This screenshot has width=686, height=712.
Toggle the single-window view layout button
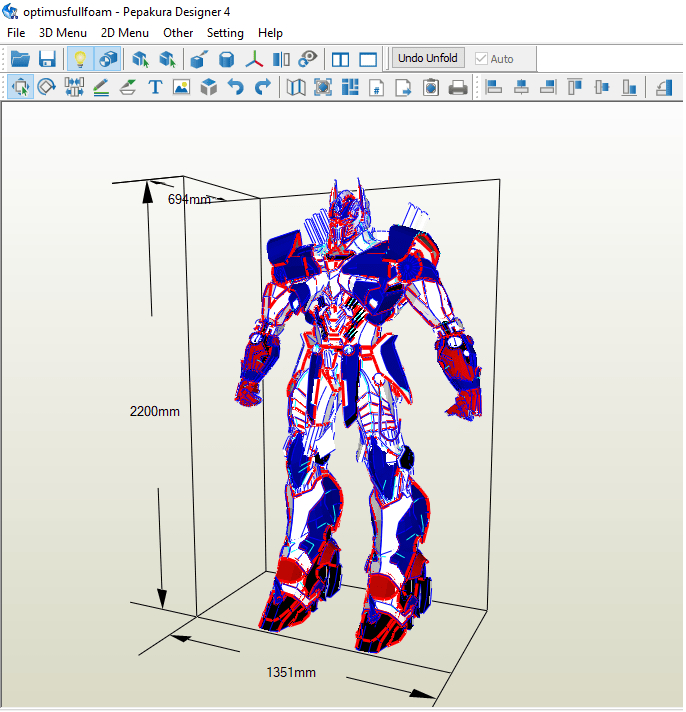pyautogui.click(x=368, y=59)
